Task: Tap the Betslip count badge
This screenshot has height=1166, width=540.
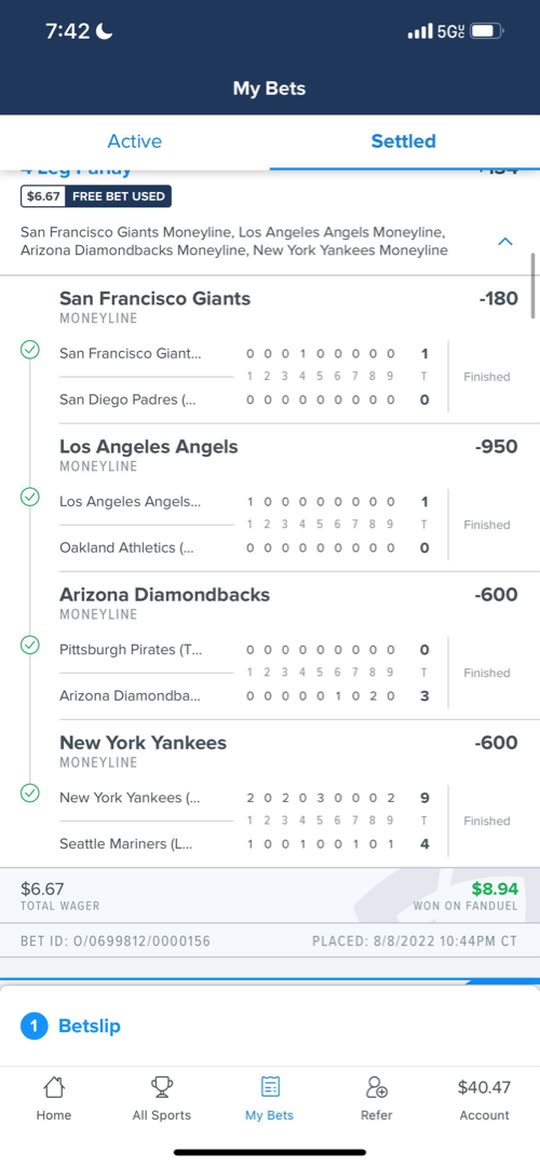Action: 33,1026
